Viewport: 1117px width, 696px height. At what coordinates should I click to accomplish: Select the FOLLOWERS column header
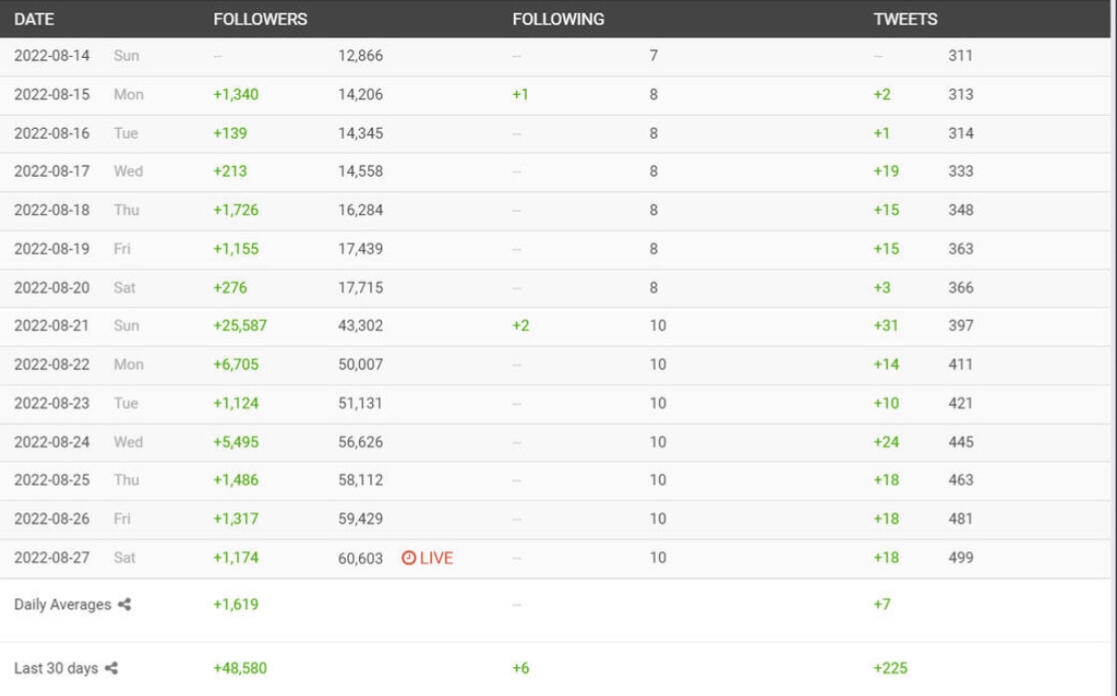[x=260, y=19]
